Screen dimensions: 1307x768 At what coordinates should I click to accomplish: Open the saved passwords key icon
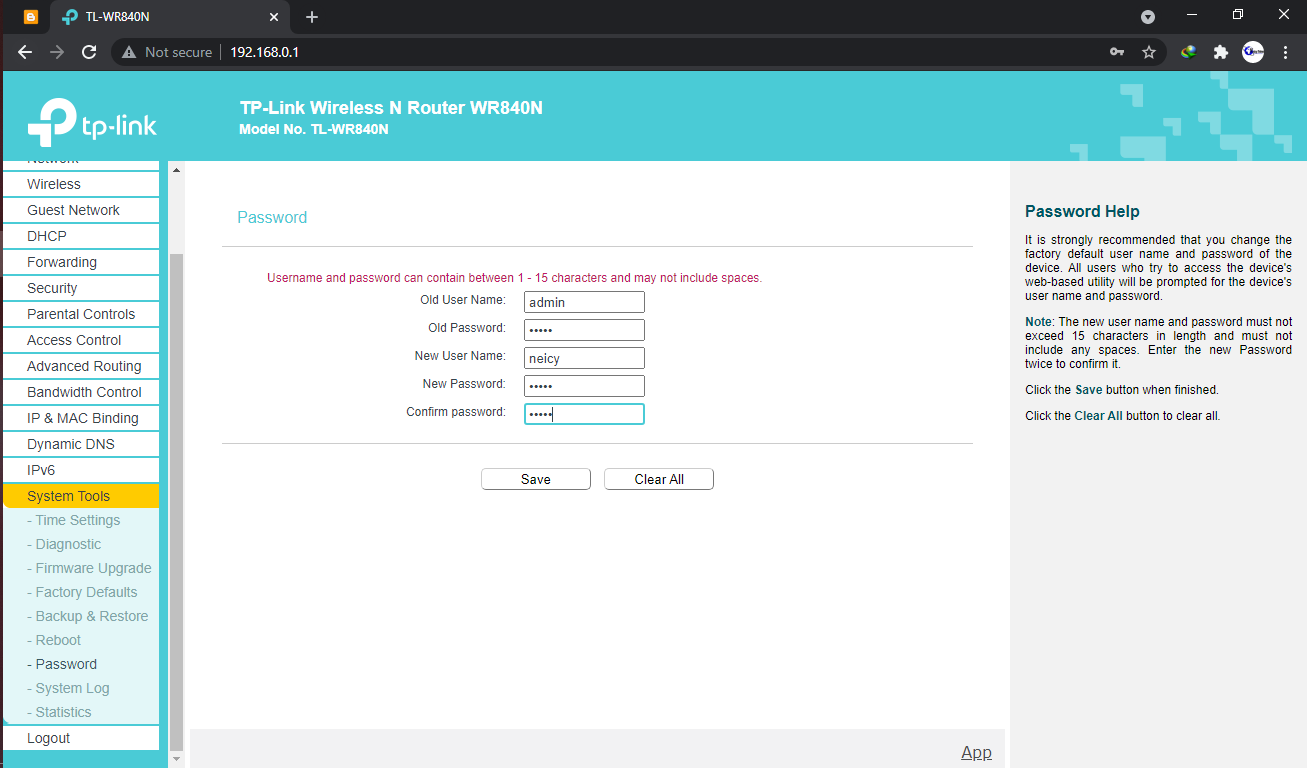coord(1117,52)
